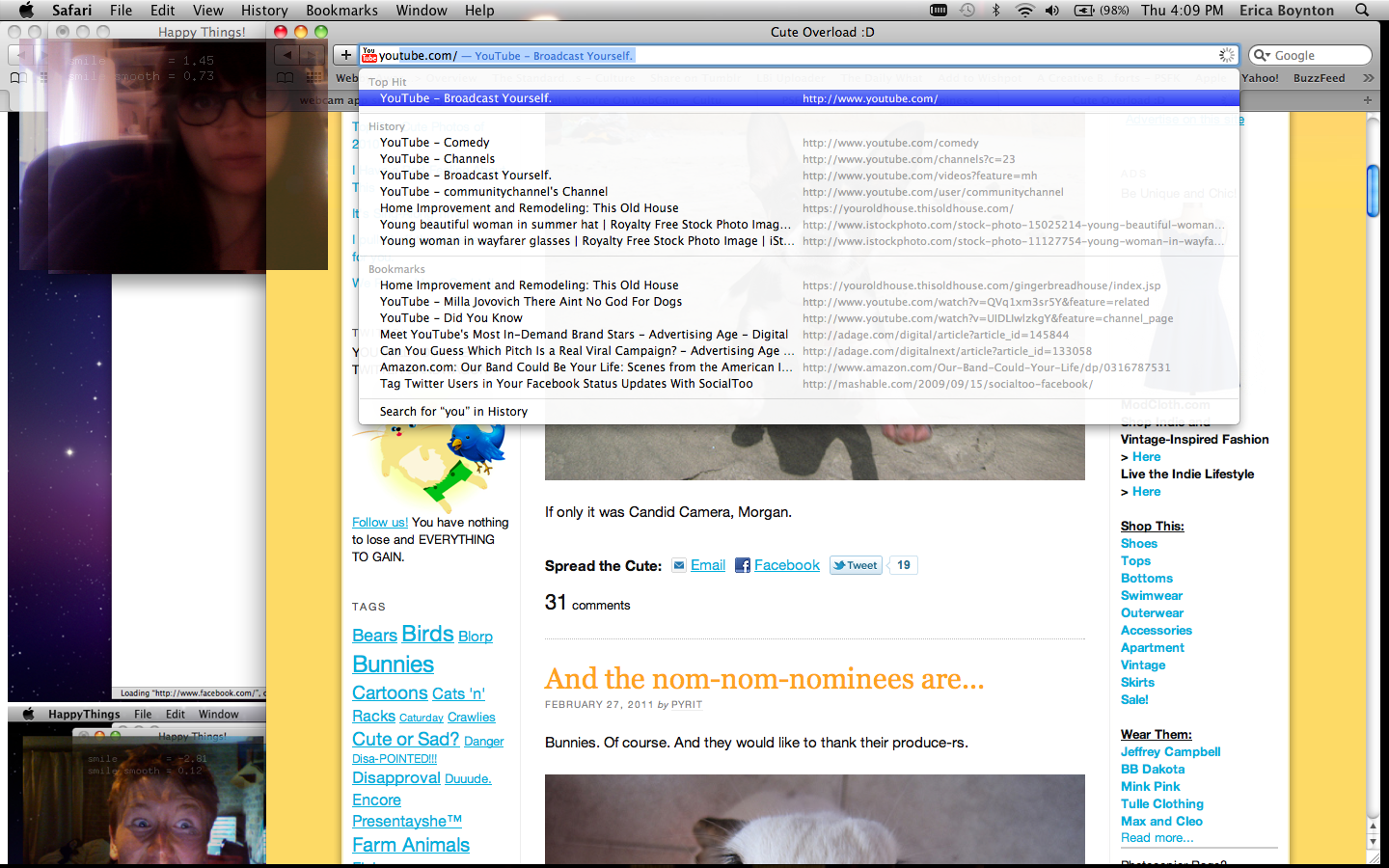Click the page vertical scrollbar thumb

(1373, 191)
